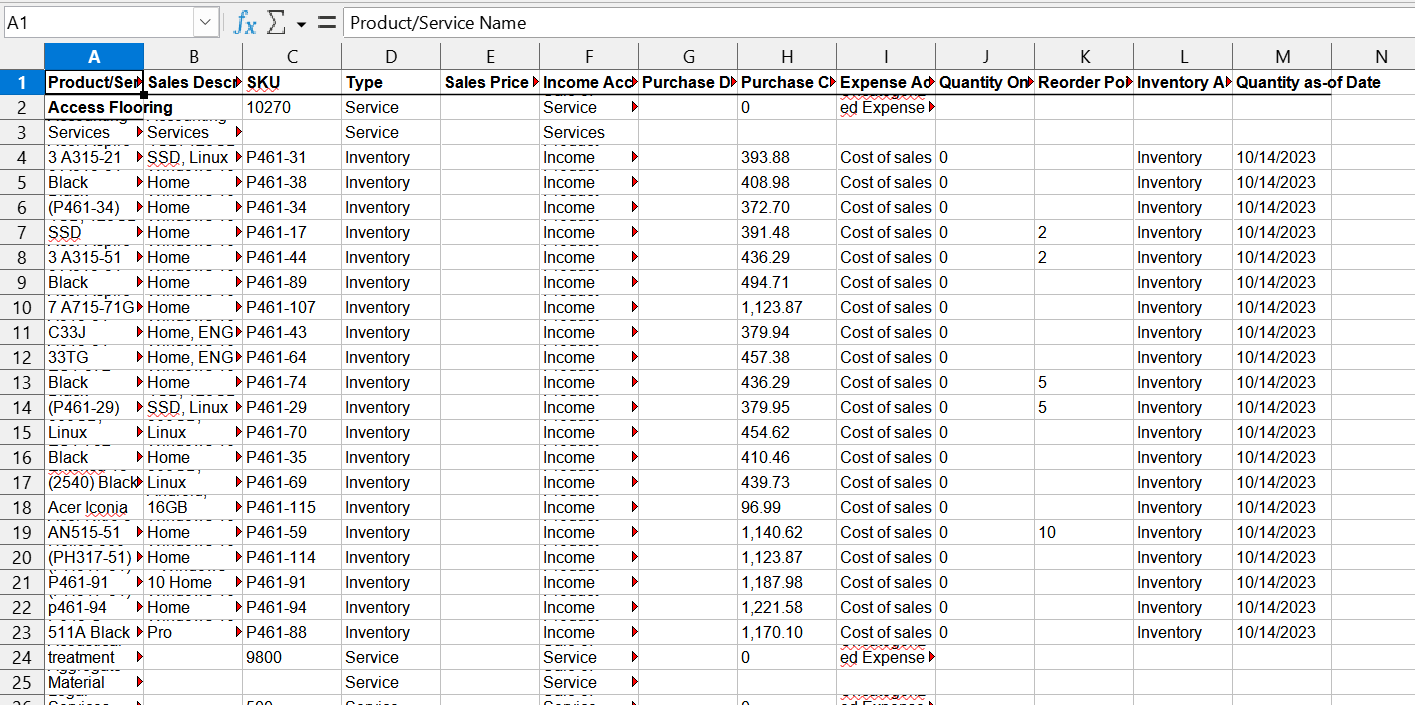Click the Sum sigma icon
The width and height of the screenshot is (1415, 705).
click(277, 22)
